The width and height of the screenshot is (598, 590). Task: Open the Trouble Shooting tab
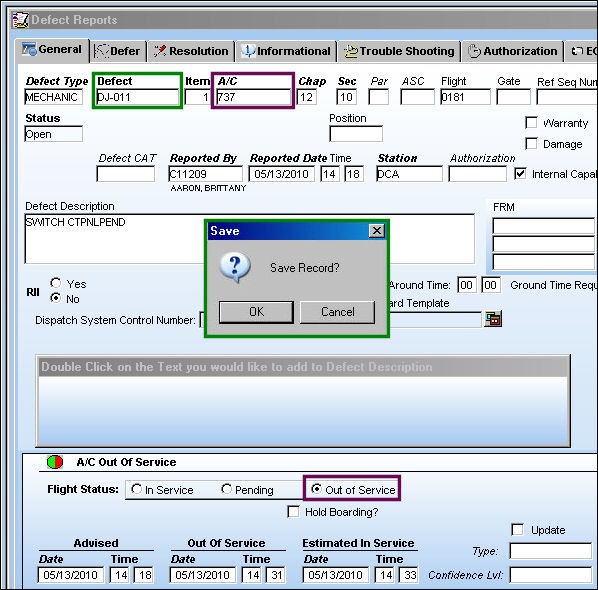coord(399,51)
